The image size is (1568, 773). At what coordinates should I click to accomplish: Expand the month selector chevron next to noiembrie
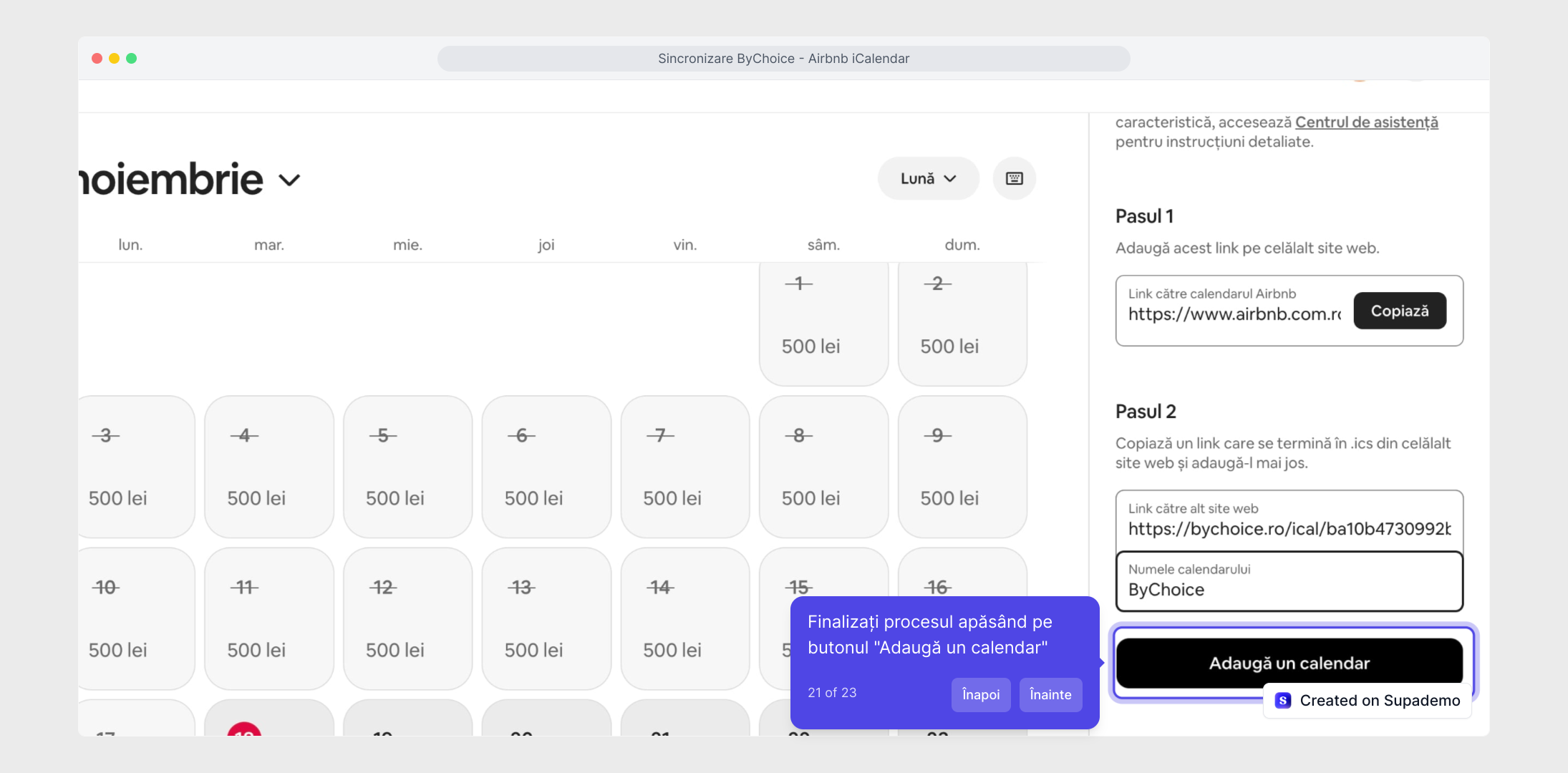coord(289,180)
